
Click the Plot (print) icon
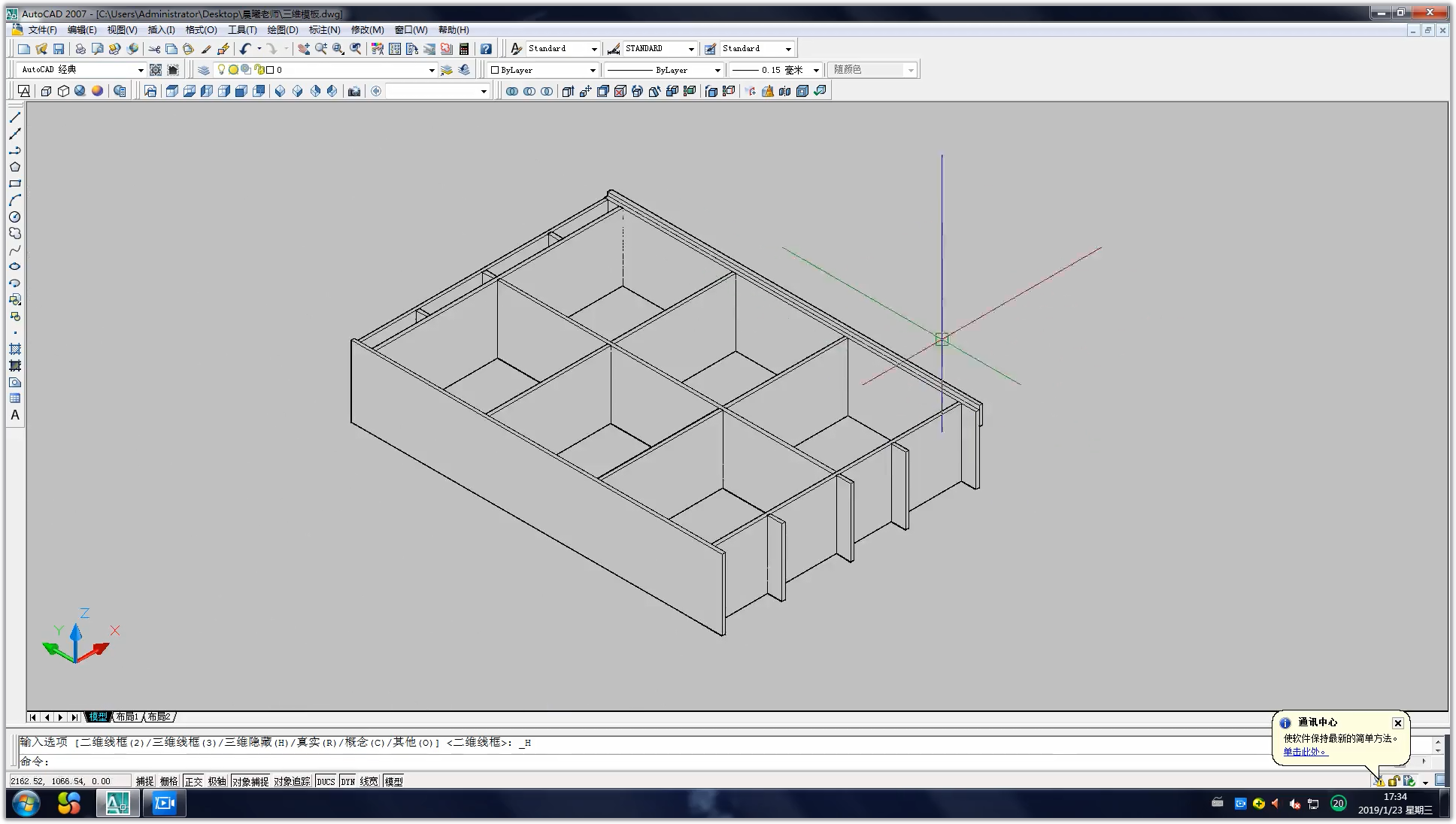pyautogui.click(x=80, y=49)
